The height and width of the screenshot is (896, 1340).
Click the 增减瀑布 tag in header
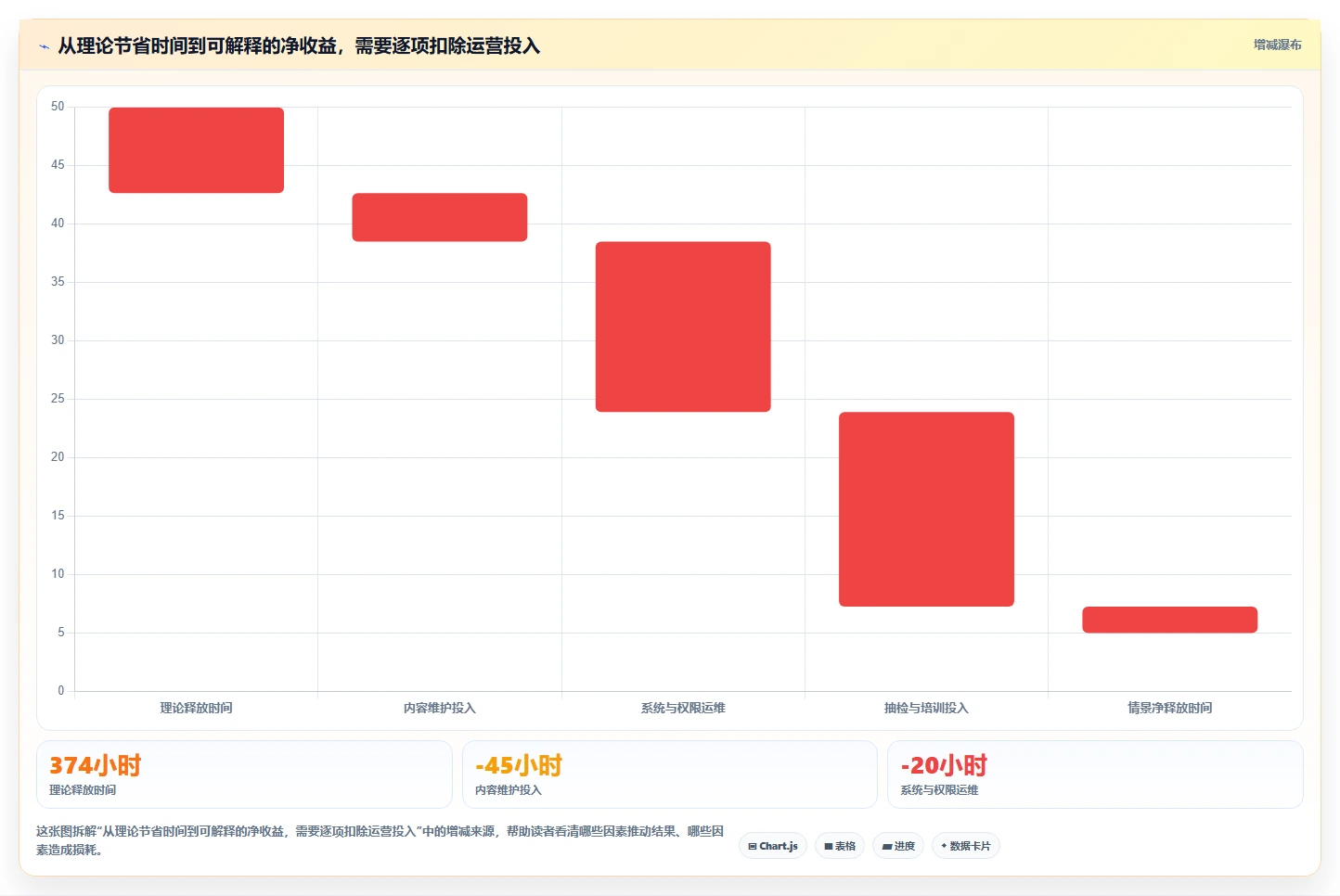[x=1277, y=45]
